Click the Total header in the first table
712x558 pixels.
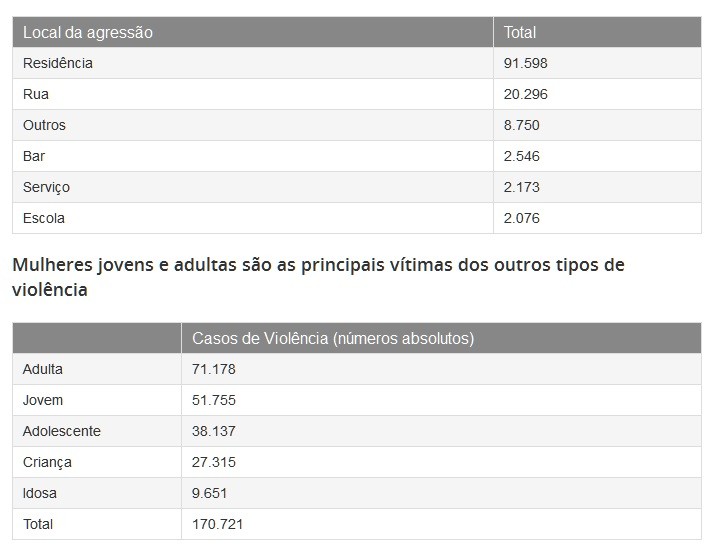pos(520,32)
